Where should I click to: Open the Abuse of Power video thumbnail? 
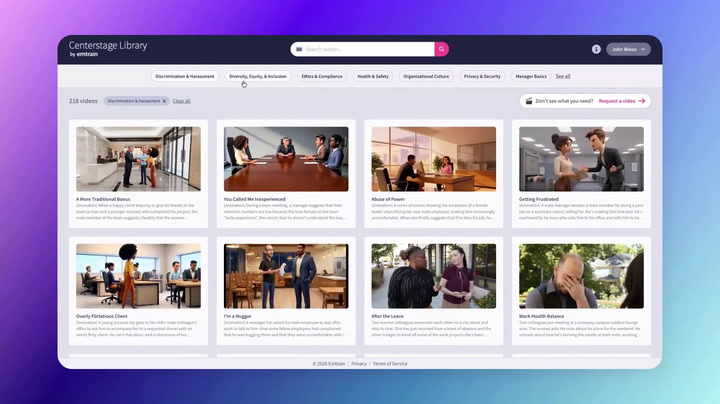click(x=433, y=159)
